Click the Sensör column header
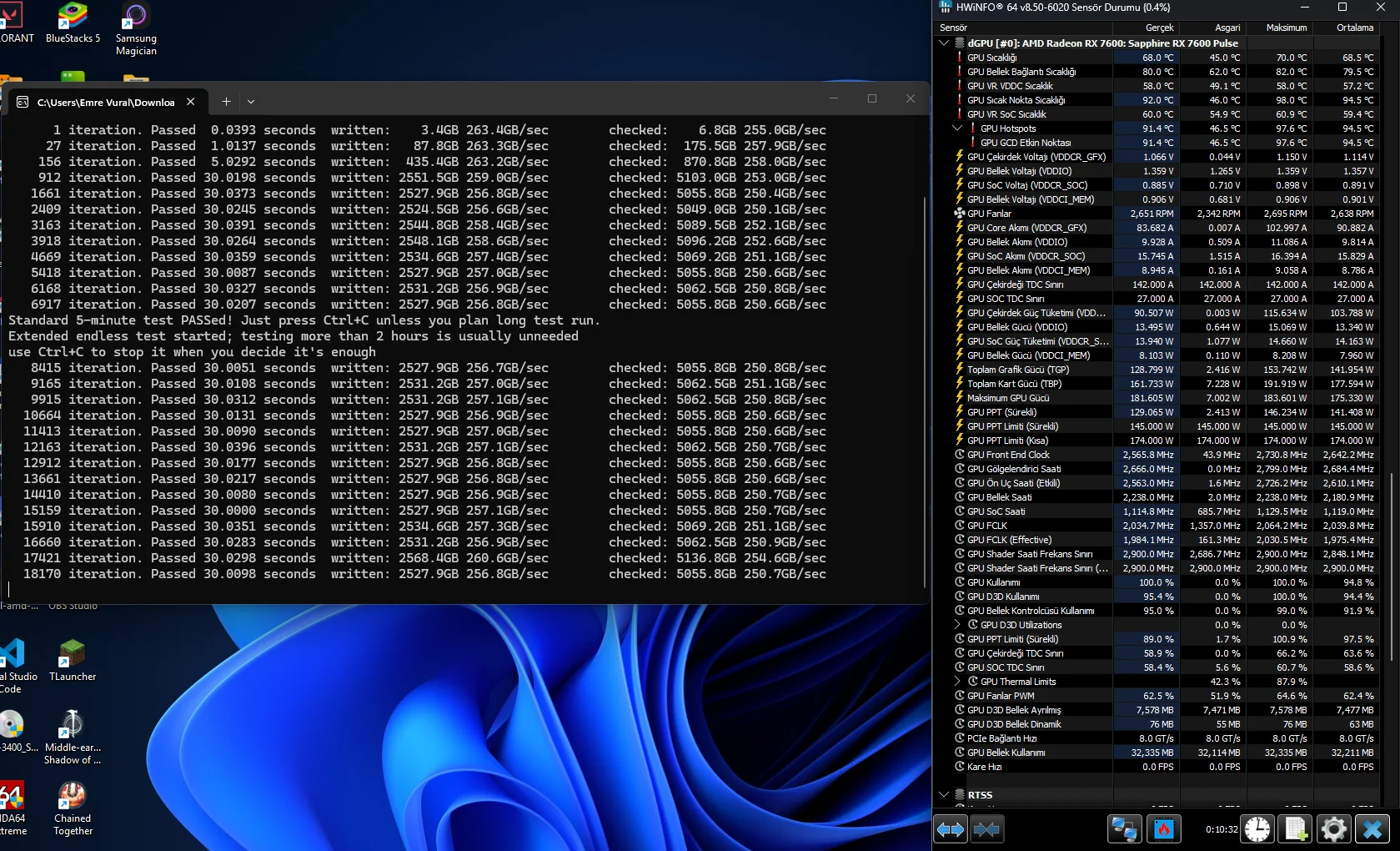This screenshot has width=1400, height=851. (1023, 28)
